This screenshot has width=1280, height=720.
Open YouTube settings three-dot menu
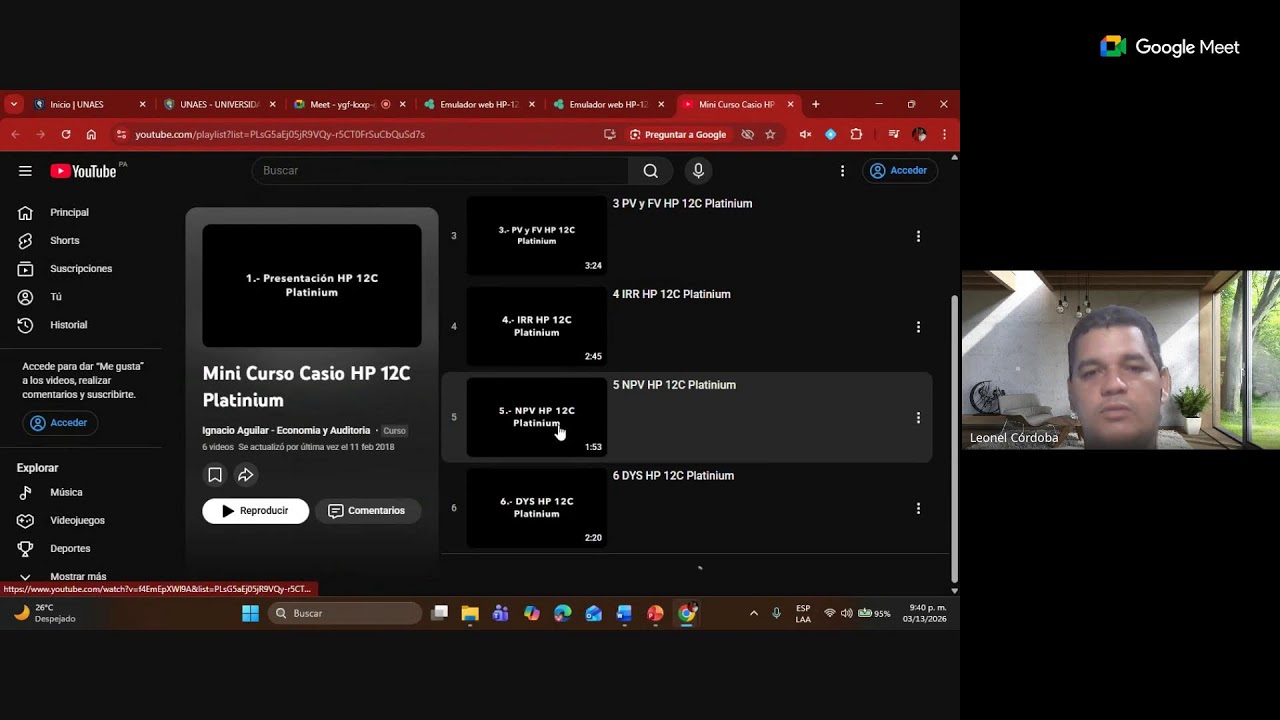(842, 171)
